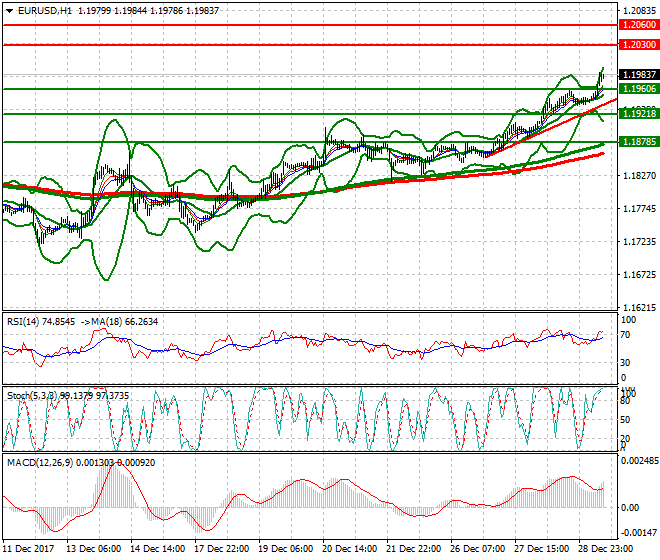Click the green 1.19606 level label
Viewport: 660px width, 560px height.
(639, 89)
